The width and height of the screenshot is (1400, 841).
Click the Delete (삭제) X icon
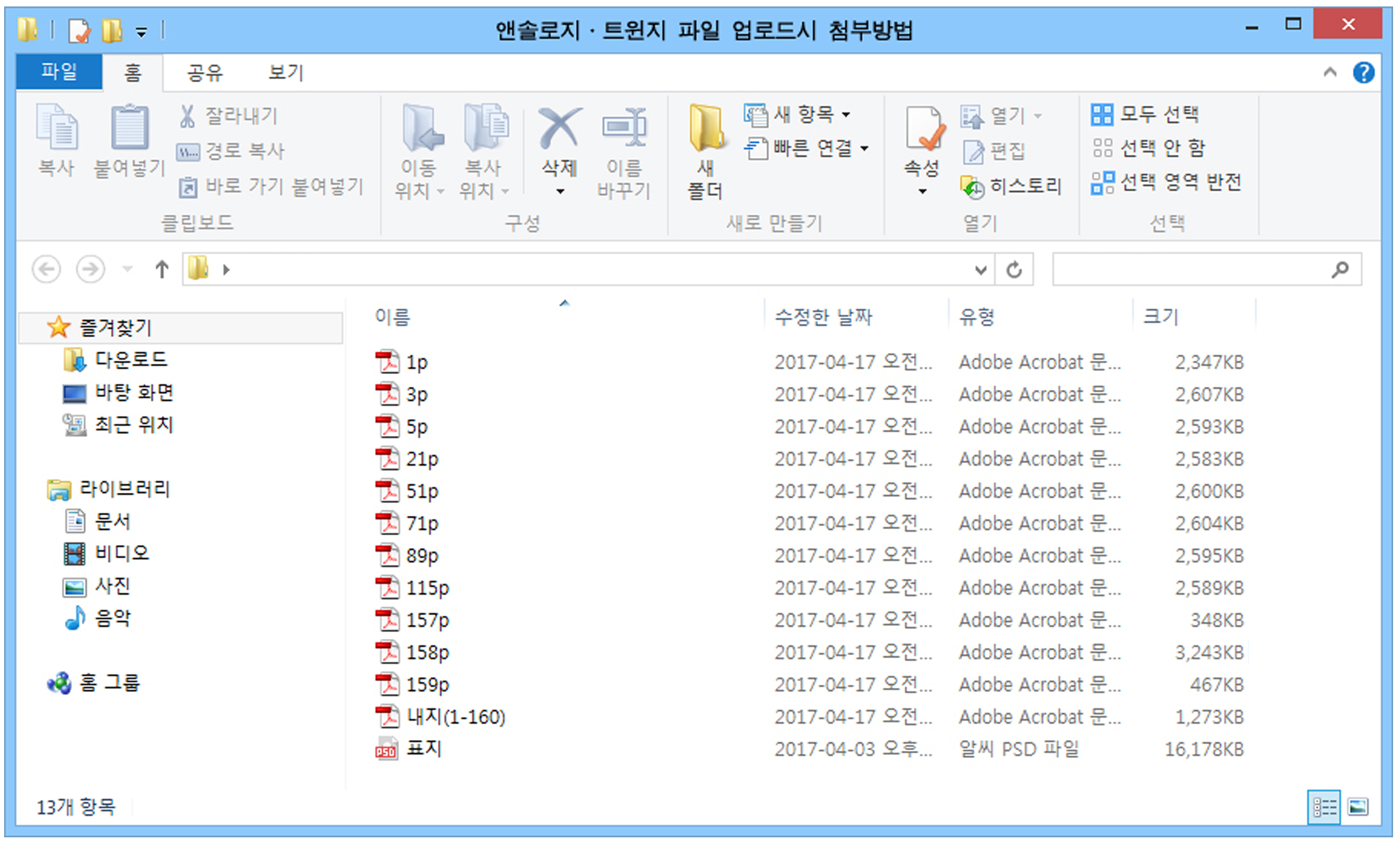tap(559, 128)
